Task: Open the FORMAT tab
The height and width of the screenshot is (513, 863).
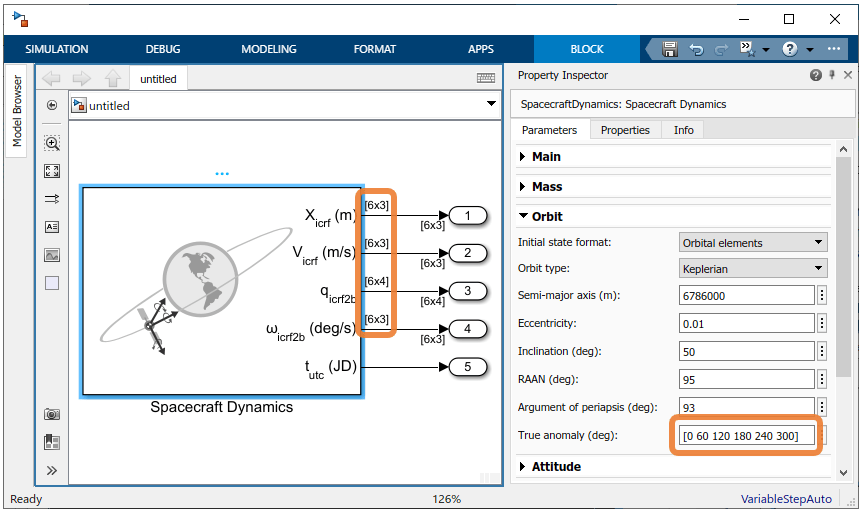Action: tap(375, 49)
